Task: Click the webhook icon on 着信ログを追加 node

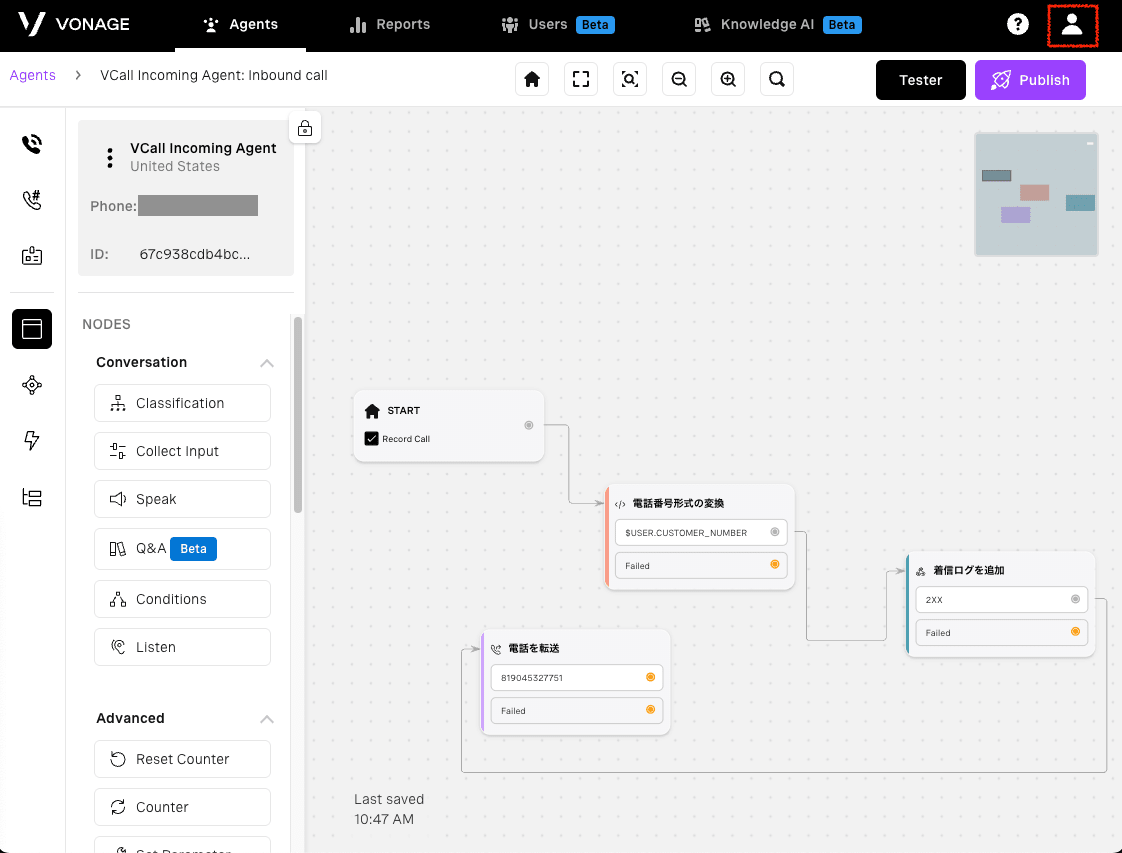Action: click(921, 571)
